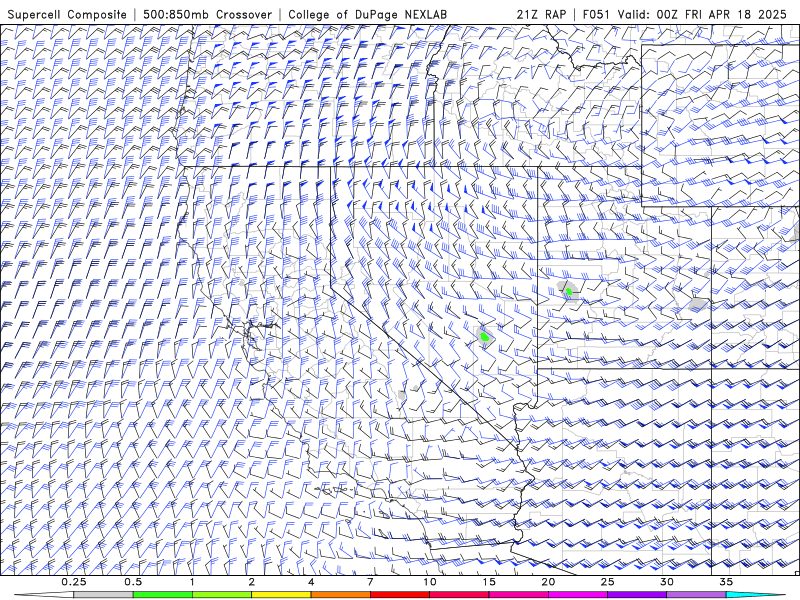Click the '4' color bar tick label
800x600 pixels.
click(x=311, y=582)
